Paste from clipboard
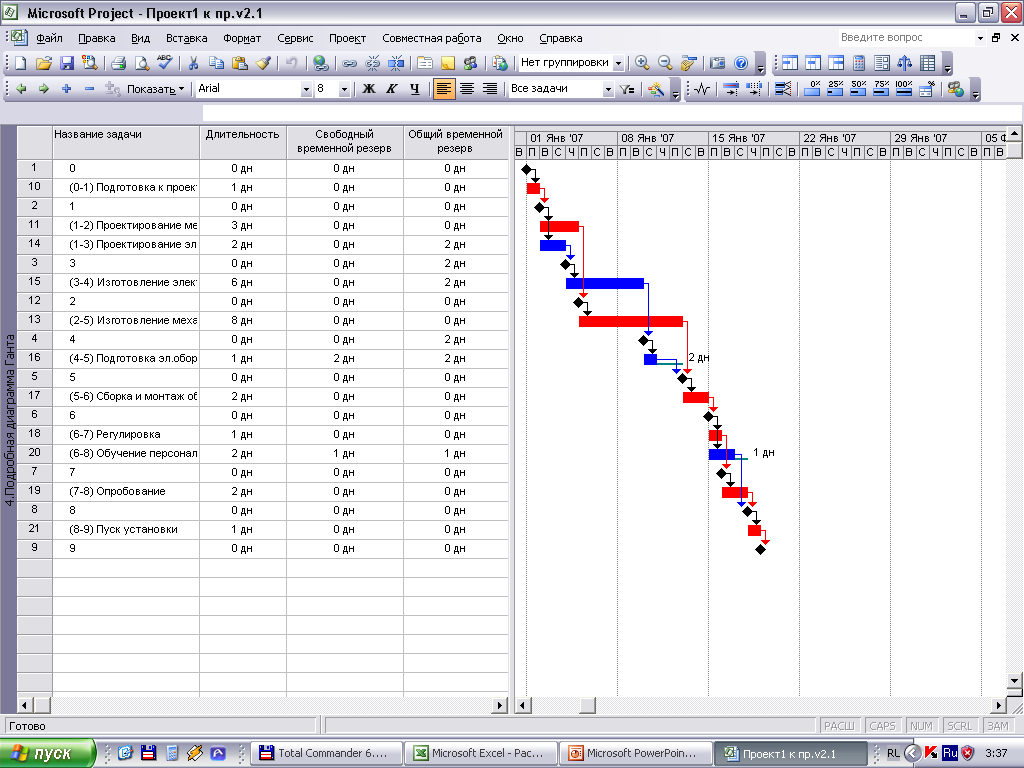The height and width of the screenshot is (768, 1024). point(240,63)
